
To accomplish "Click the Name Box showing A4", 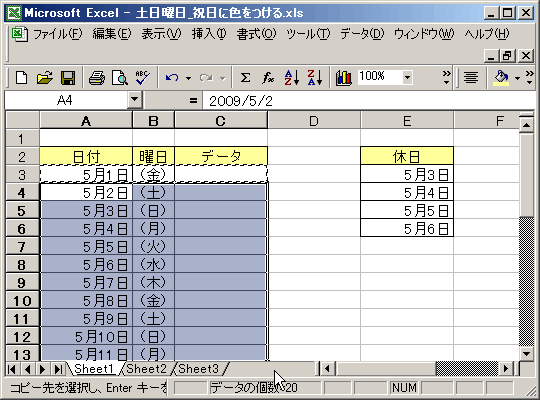I will pyautogui.click(x=65, y=100).
